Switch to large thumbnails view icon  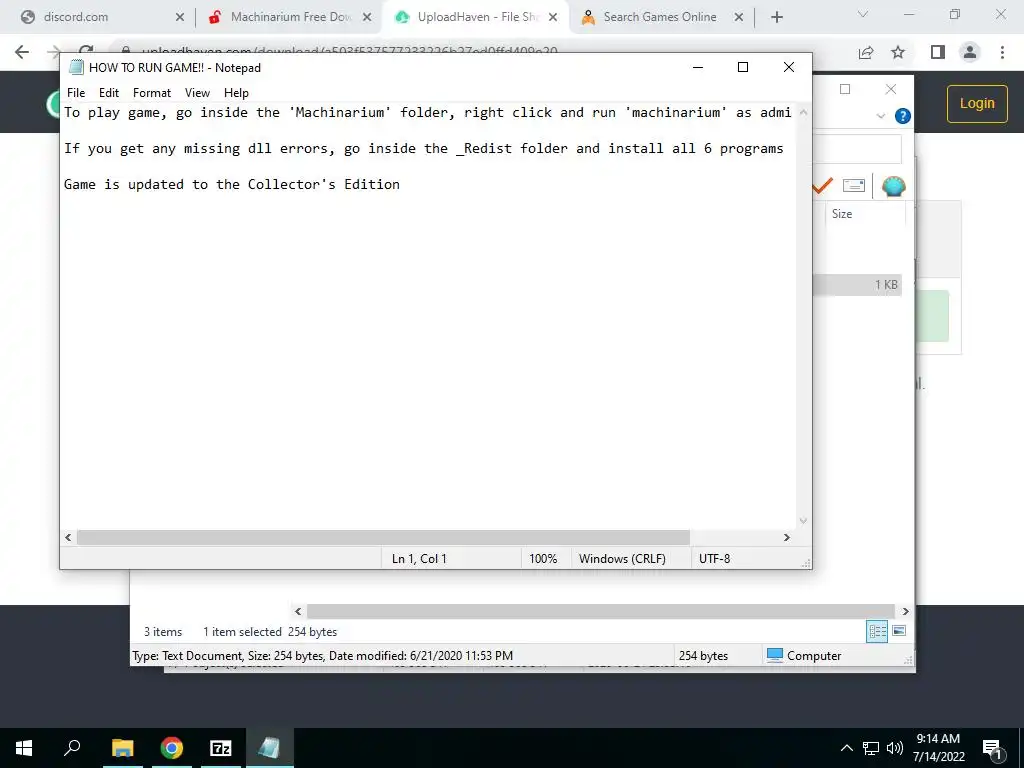click(x=899, y=631)
